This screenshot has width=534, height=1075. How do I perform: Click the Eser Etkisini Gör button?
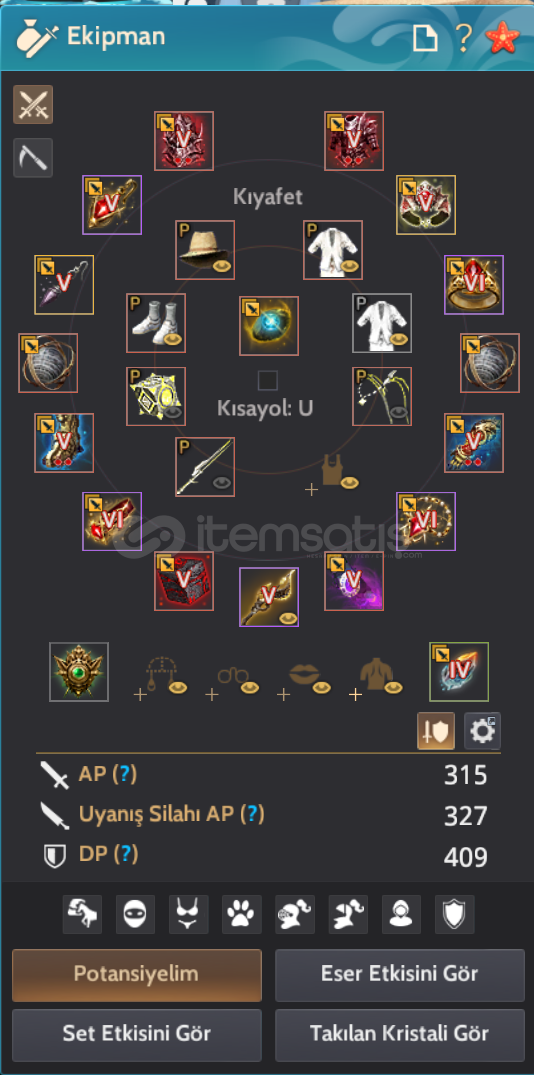click(400, 975)
